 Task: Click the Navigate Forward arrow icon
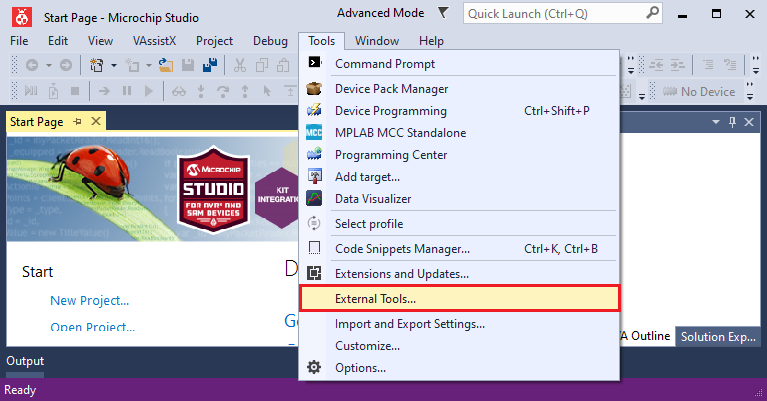66,65
